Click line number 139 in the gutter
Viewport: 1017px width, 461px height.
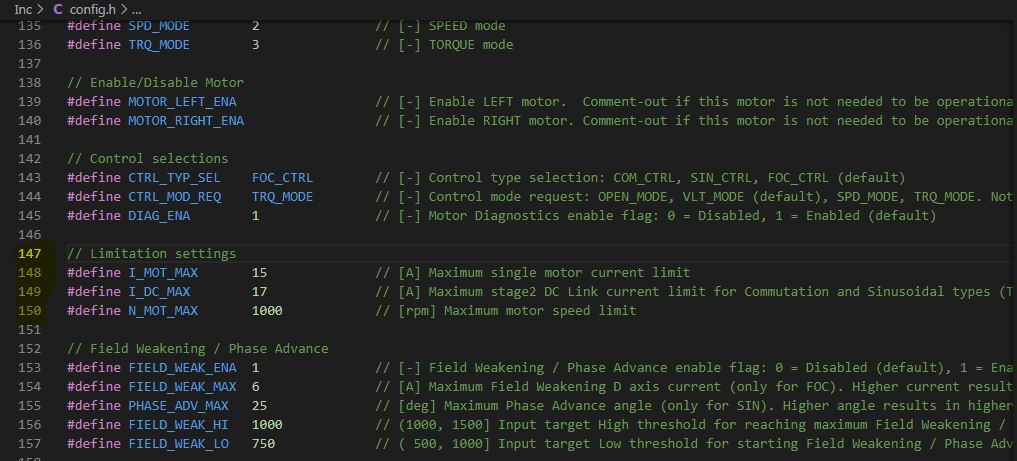(x=29, y=102)
